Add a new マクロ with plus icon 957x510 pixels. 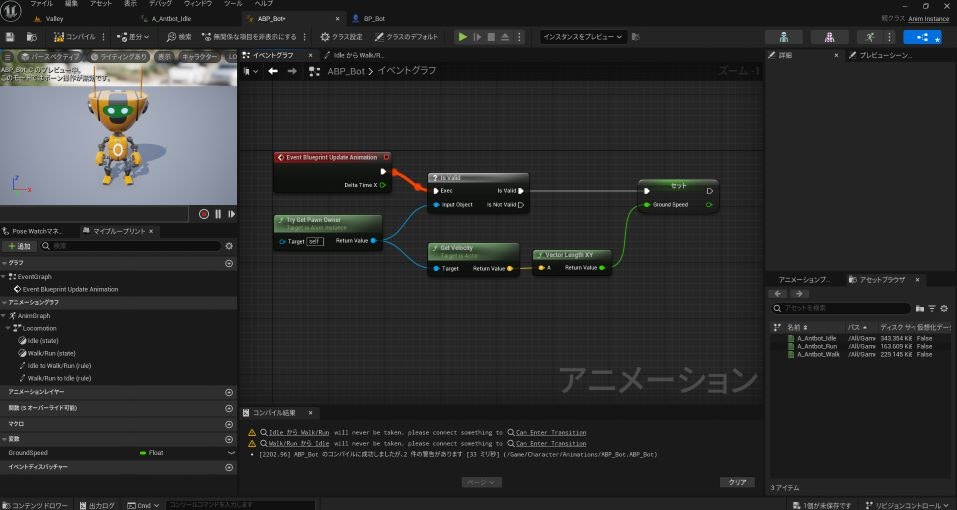tap(229, 423)
